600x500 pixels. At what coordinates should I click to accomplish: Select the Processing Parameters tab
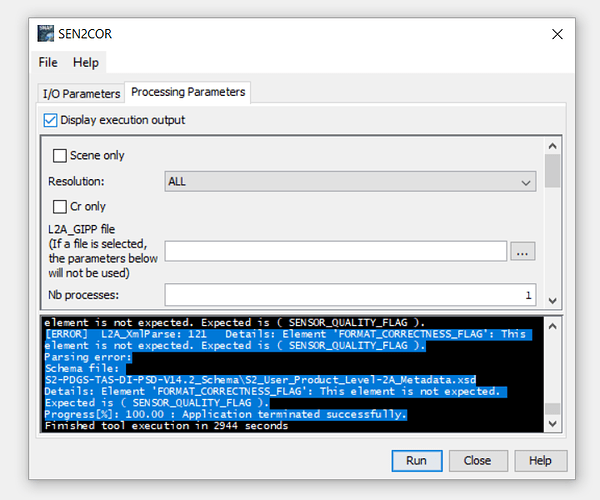pyautogui.click(x=188, y=92)
